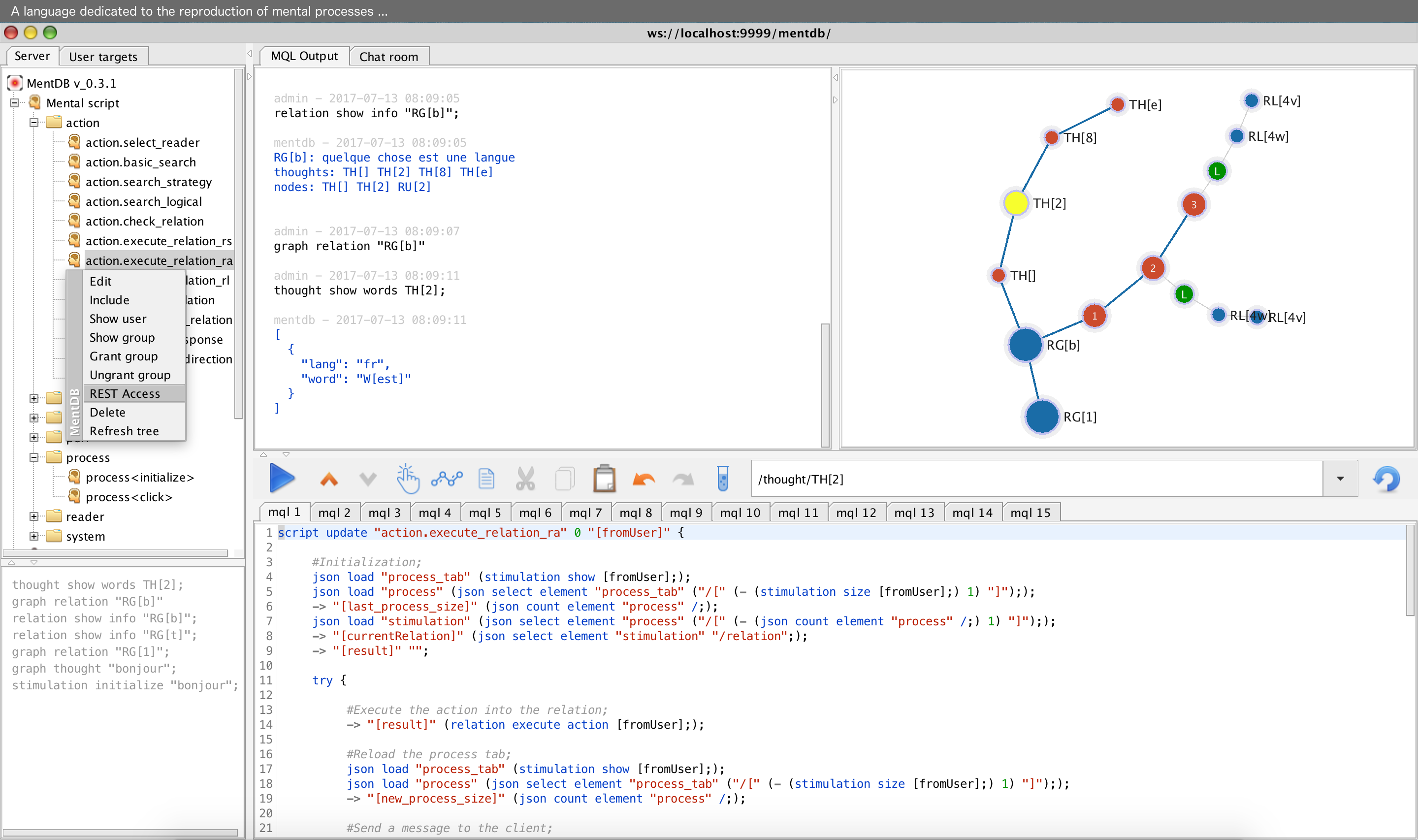Expand the system folder
The image size is (1418, 840).
coord(34,536)
